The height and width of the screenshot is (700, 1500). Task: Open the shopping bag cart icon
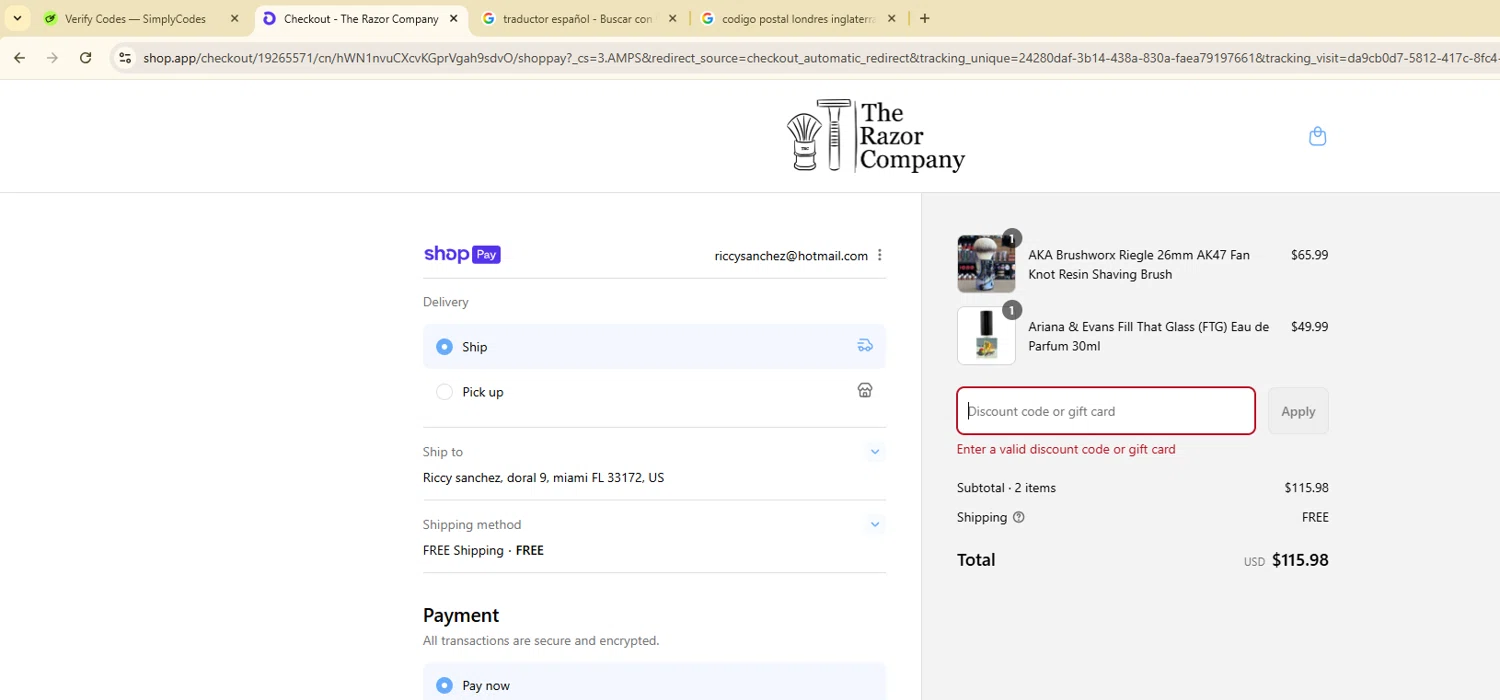1317,136
